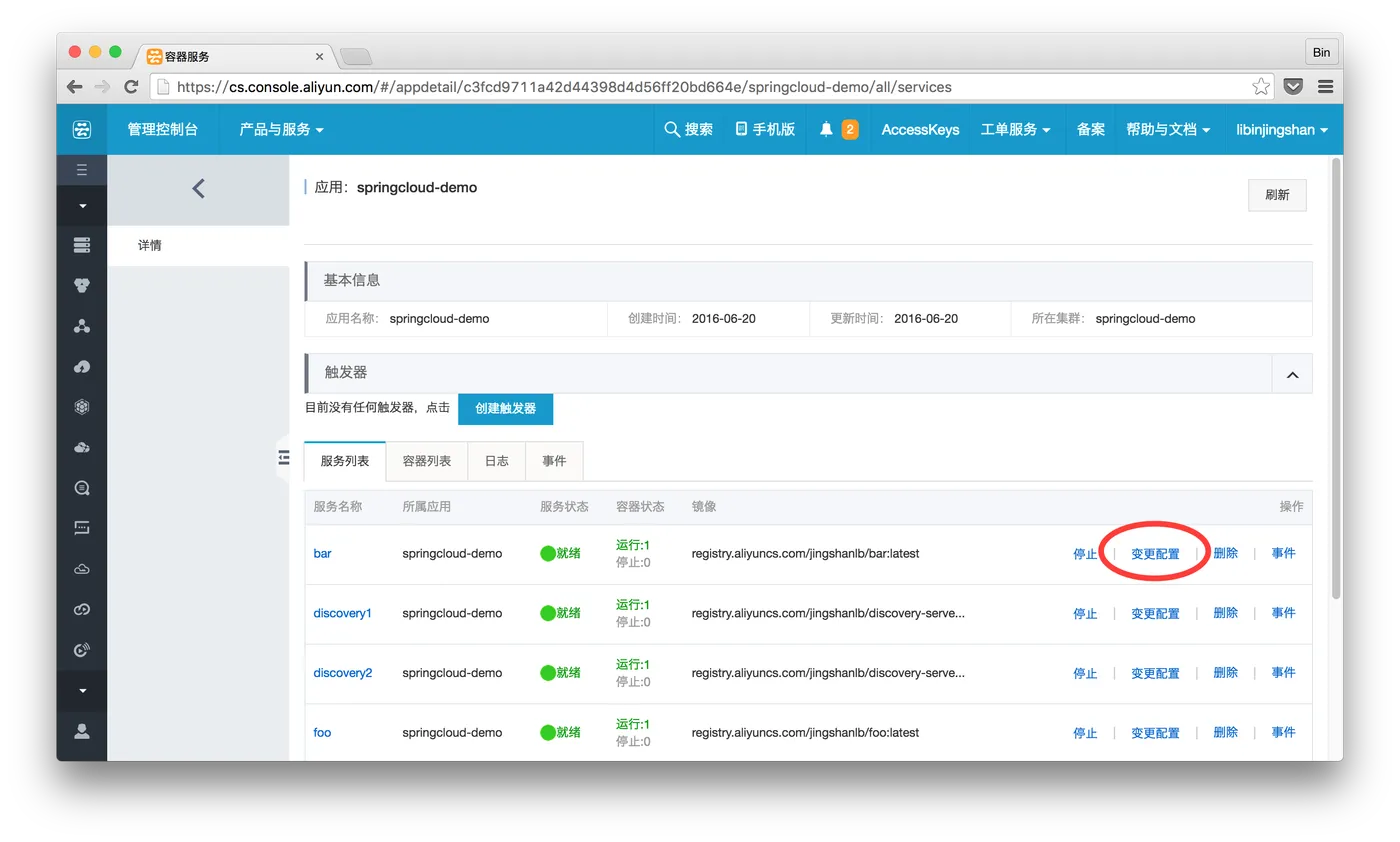Click 删除 for the foo service
The image size is (1400, 842).
point(1226,733)
